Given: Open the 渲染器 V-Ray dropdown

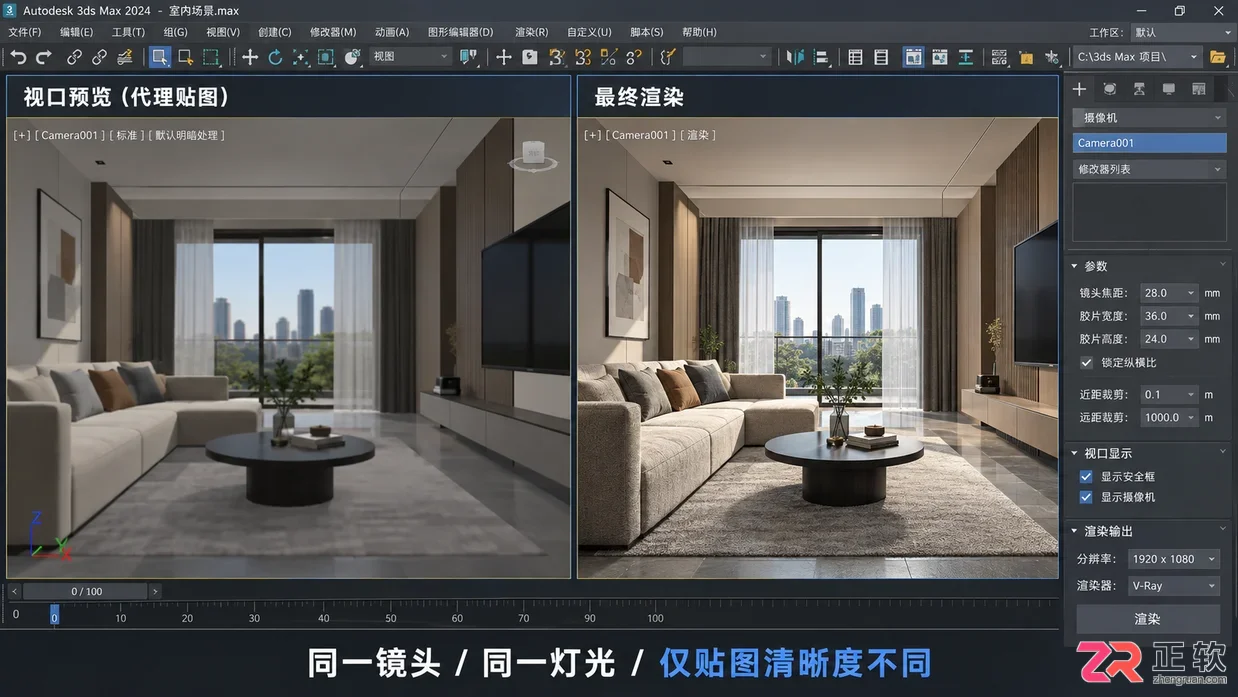Looking at the screenshot, I should tap(1173, 586).
